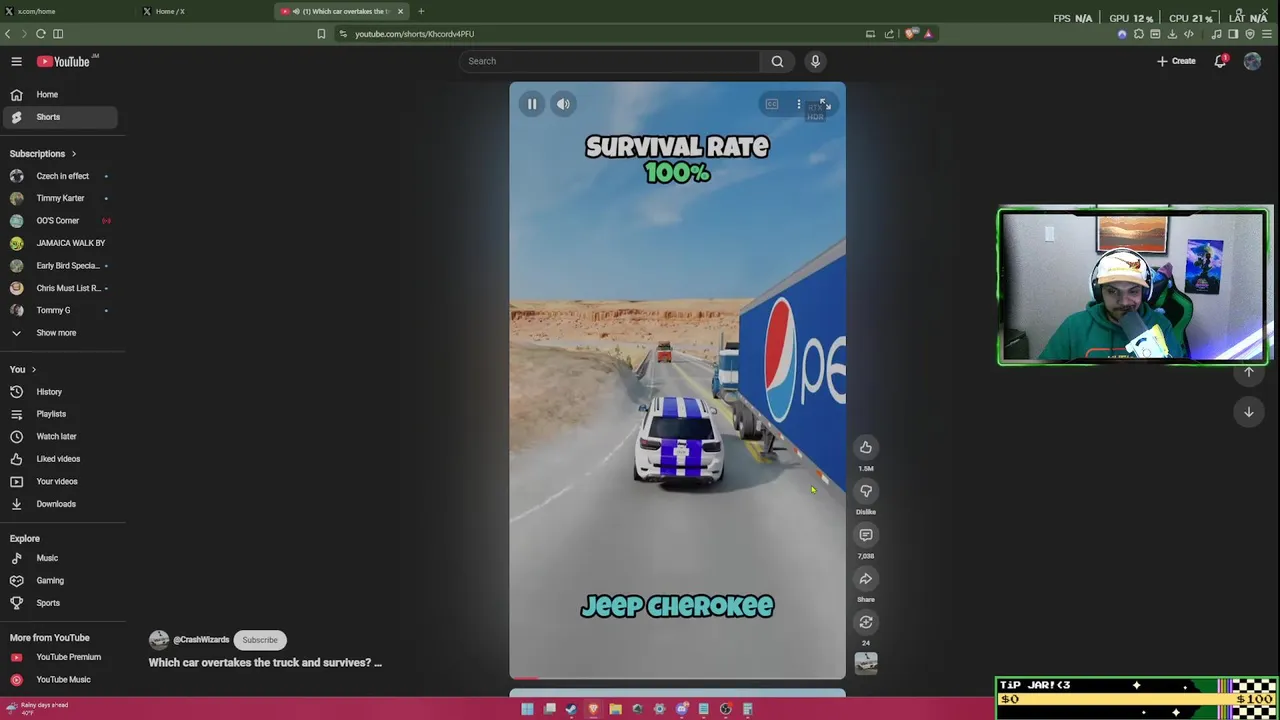
Task: Bookmark this page in address bar
Action: click(321, 34)
